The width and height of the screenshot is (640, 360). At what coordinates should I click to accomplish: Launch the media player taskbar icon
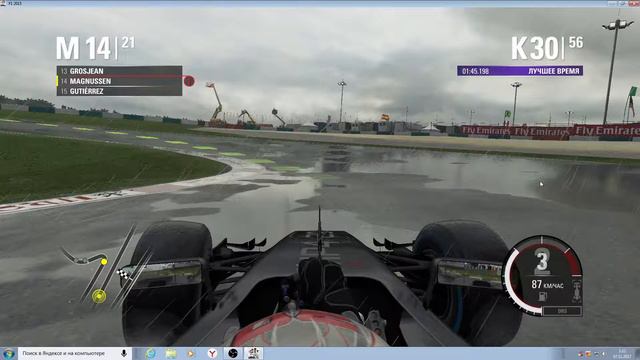[191, 353]
